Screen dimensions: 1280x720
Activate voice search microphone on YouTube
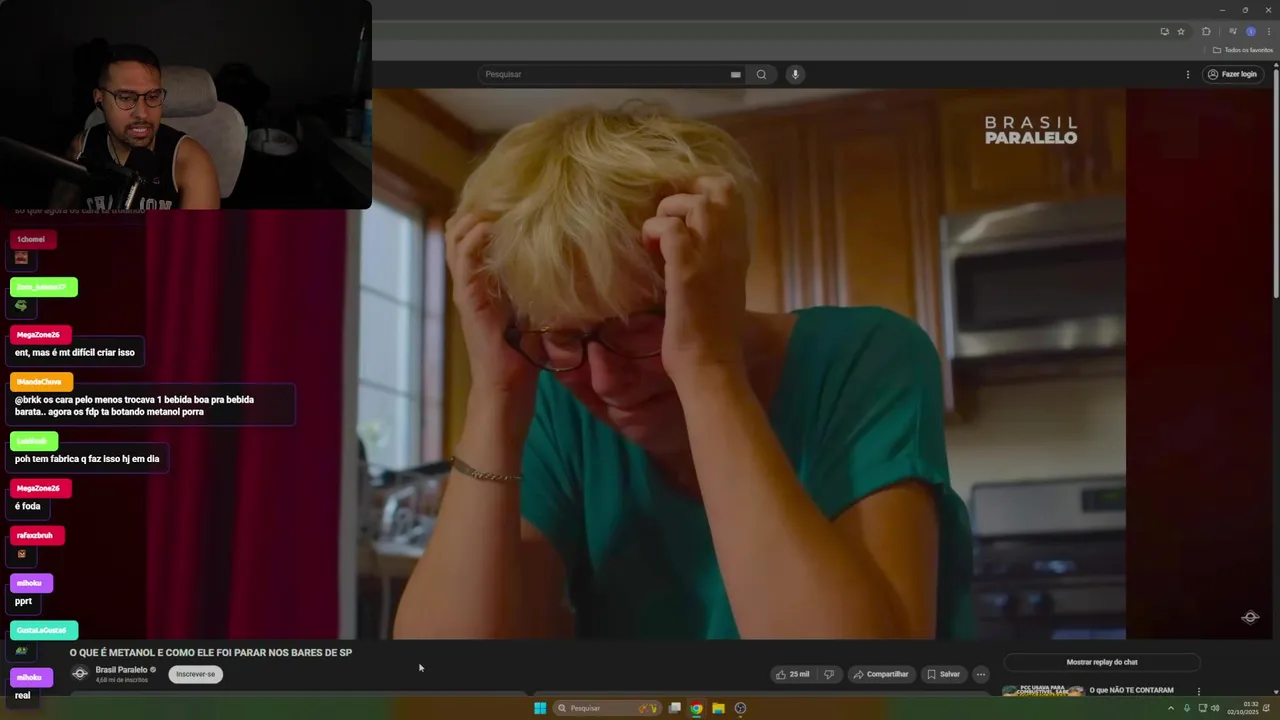(x=795, y=74)
